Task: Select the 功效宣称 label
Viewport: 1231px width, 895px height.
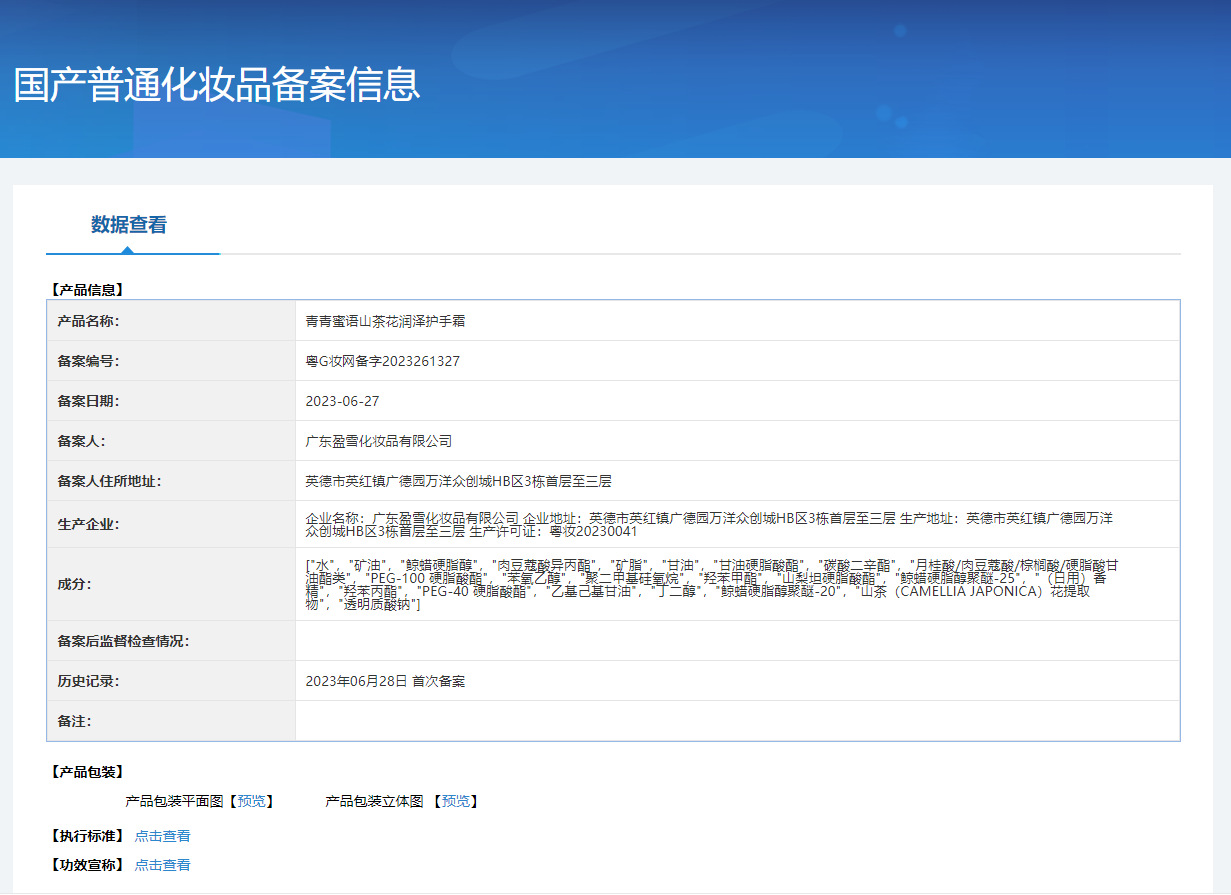Action: [86, 865]
